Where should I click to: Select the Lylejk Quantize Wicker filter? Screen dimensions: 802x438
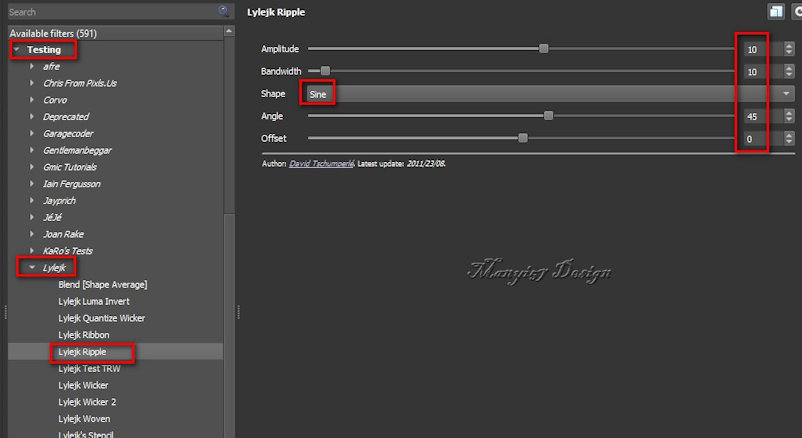click(101, 318)
